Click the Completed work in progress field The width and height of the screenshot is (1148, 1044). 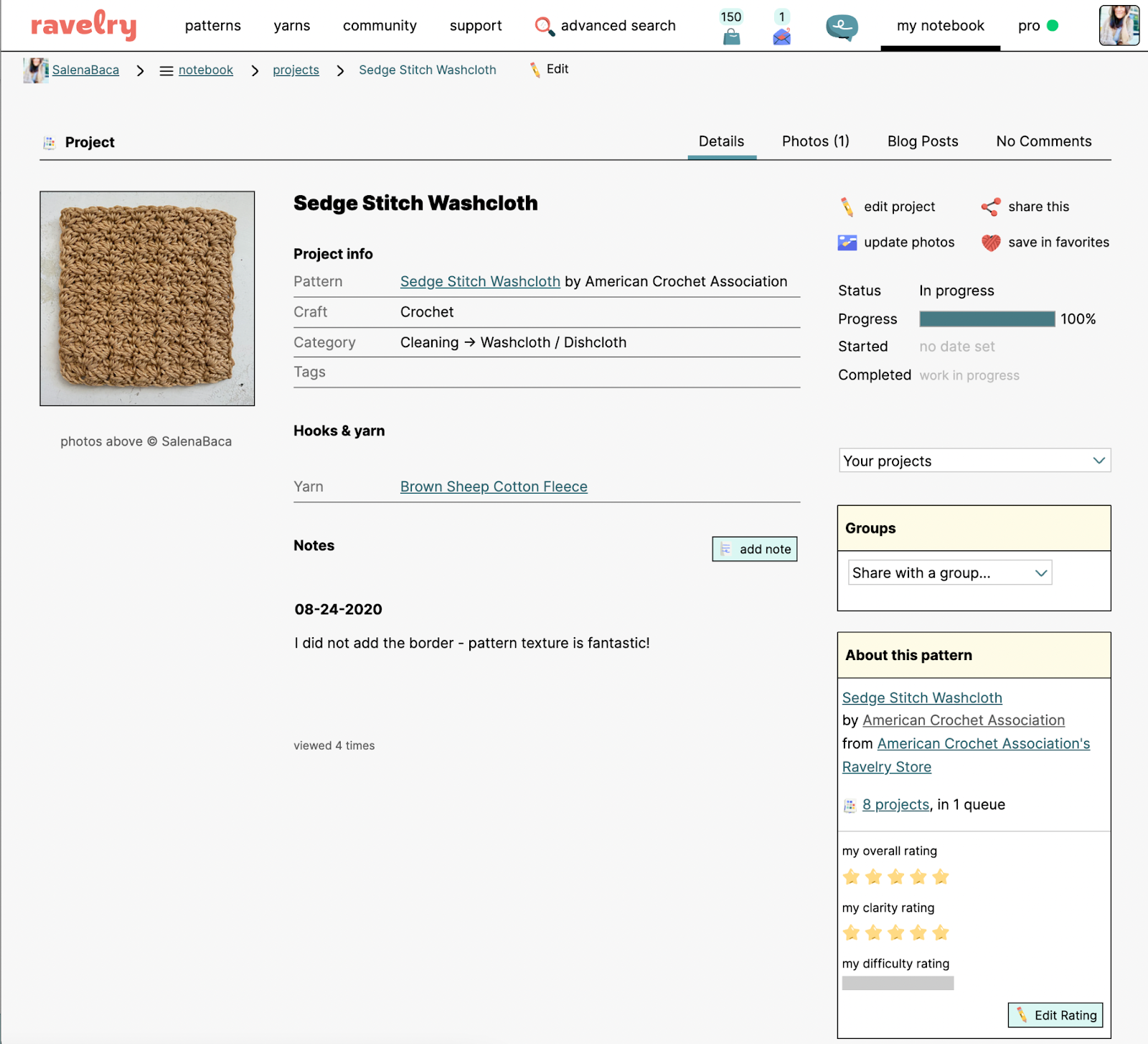(x=969, y=376)
